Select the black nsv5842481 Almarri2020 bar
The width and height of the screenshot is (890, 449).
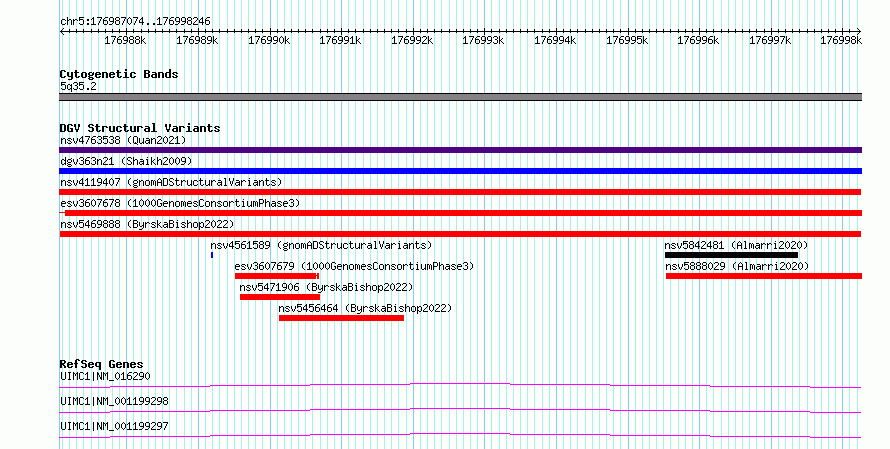pyautogui.click(x=732, y=255)
